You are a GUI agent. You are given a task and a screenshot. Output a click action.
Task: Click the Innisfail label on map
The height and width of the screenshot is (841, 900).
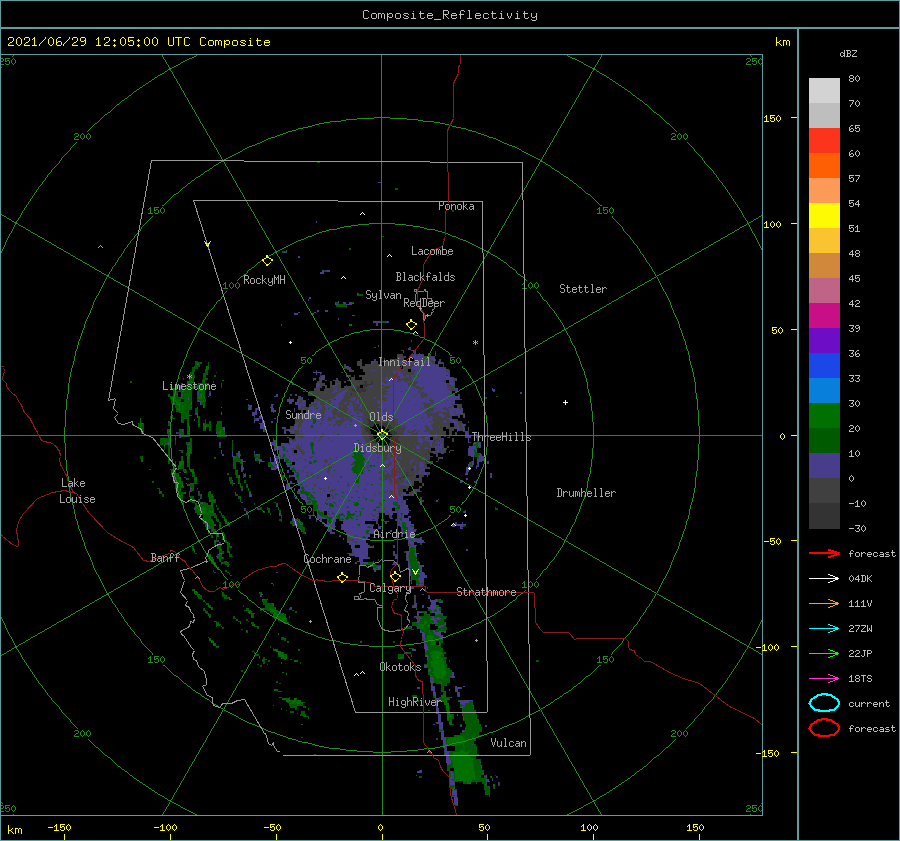point(404,362)
